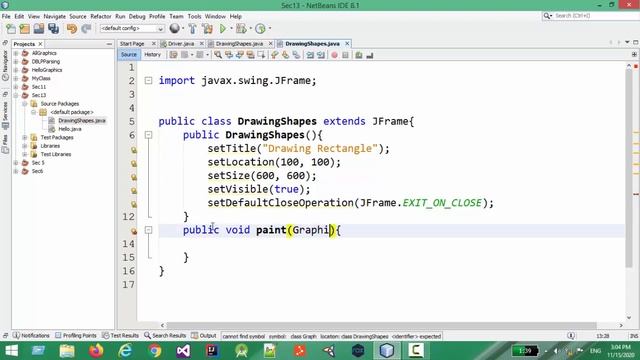Click the Uncomment icon in editor toolbar
The width and height of the screenshot is (640, 360).
(x=370, y=55)
